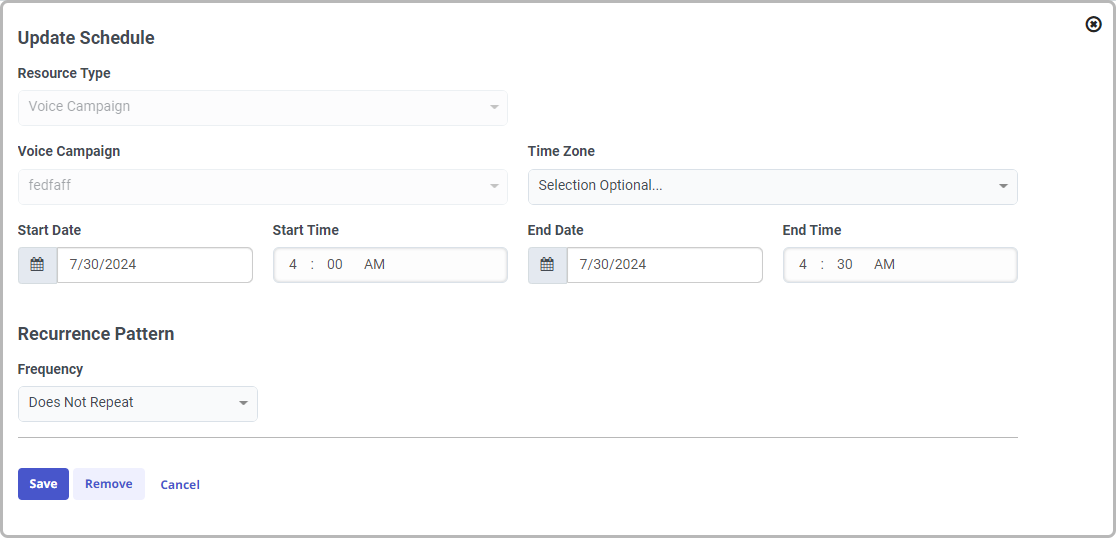This screenshot has height=538, width=1116.
Task: Close the Update Schedule dialog with X icon
Action: pyautogui.click(x=1093, y=25)
